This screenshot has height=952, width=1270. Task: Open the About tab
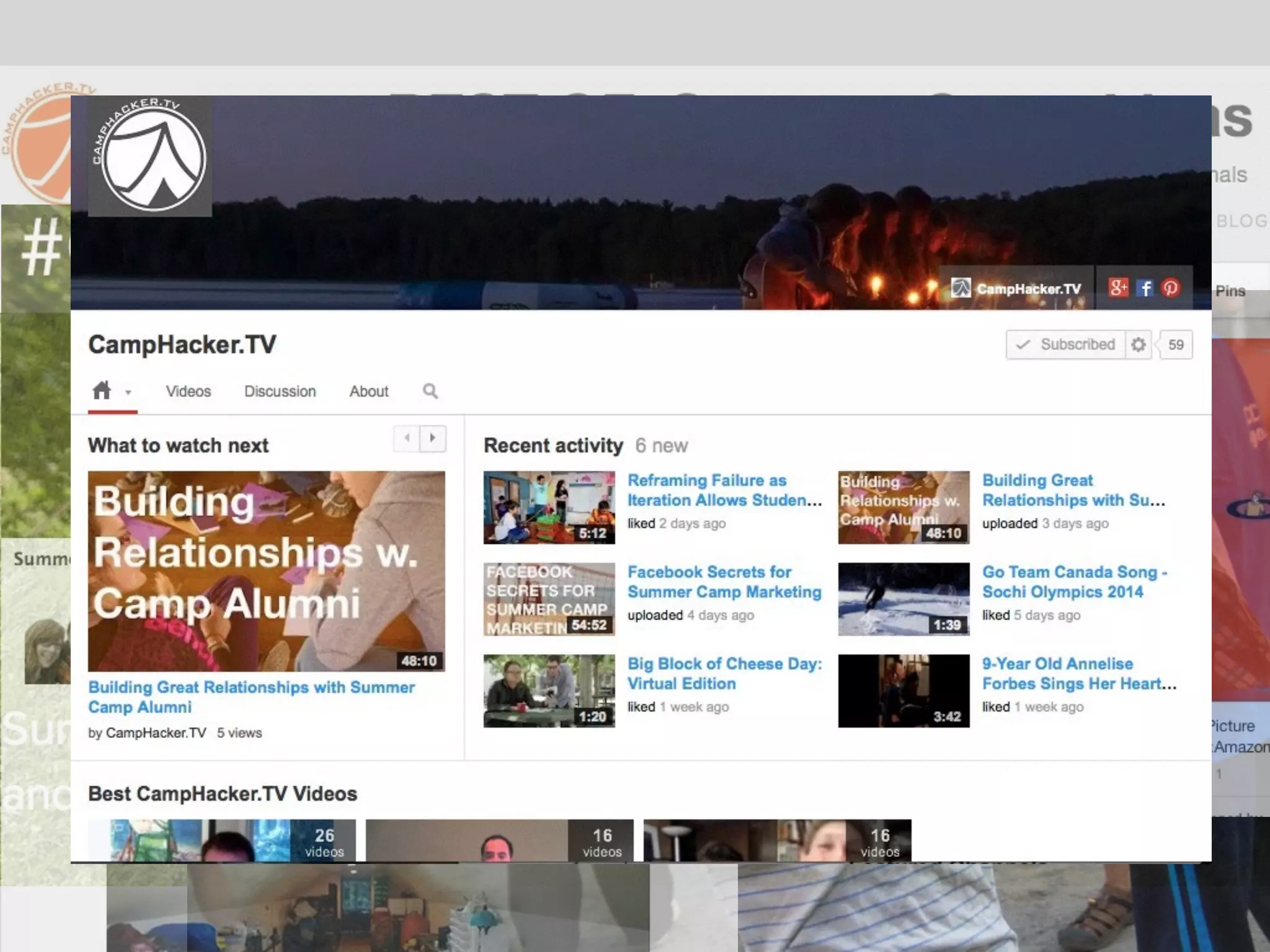[368, 391]
